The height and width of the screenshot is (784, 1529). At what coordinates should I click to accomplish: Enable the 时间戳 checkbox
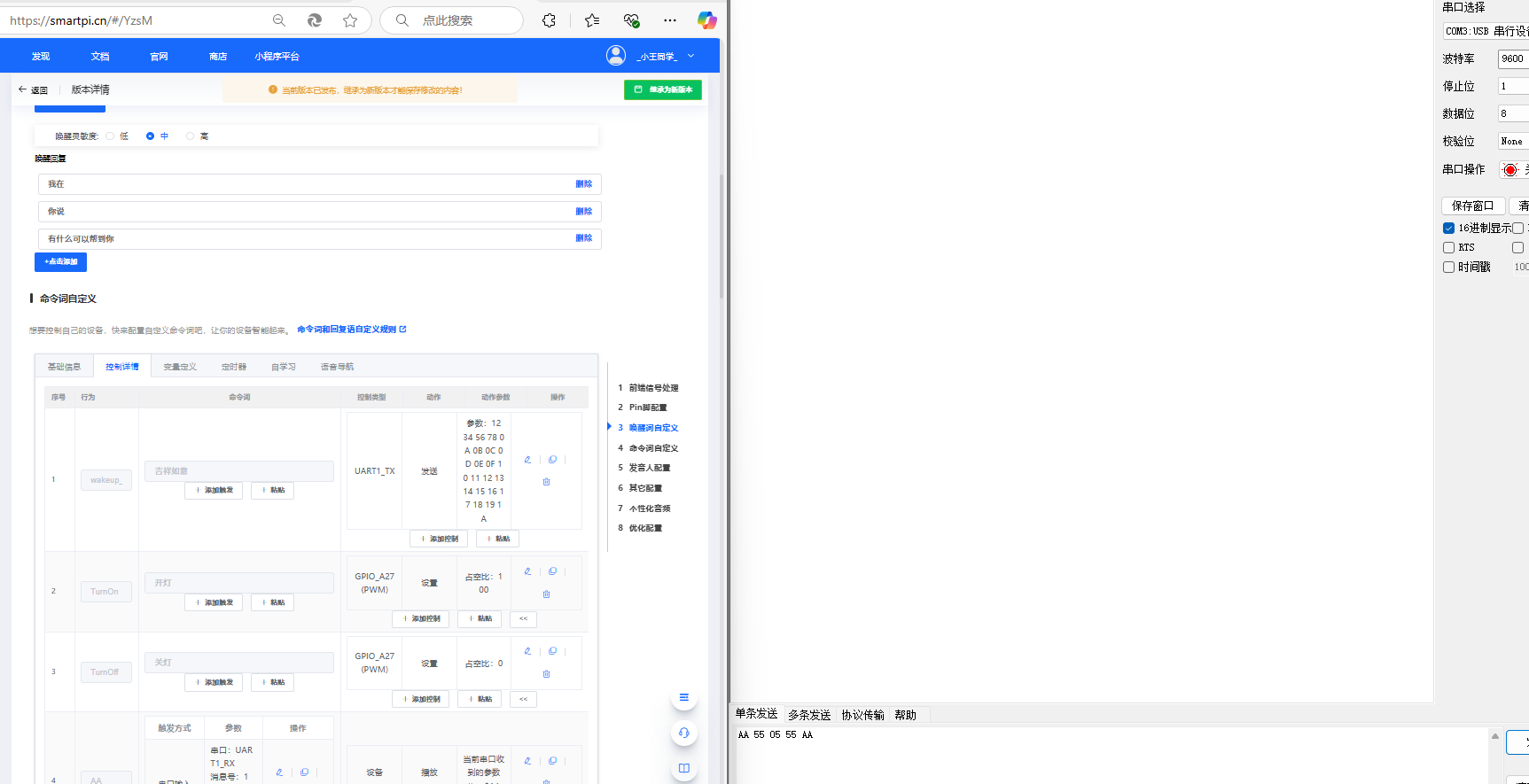1448,268
